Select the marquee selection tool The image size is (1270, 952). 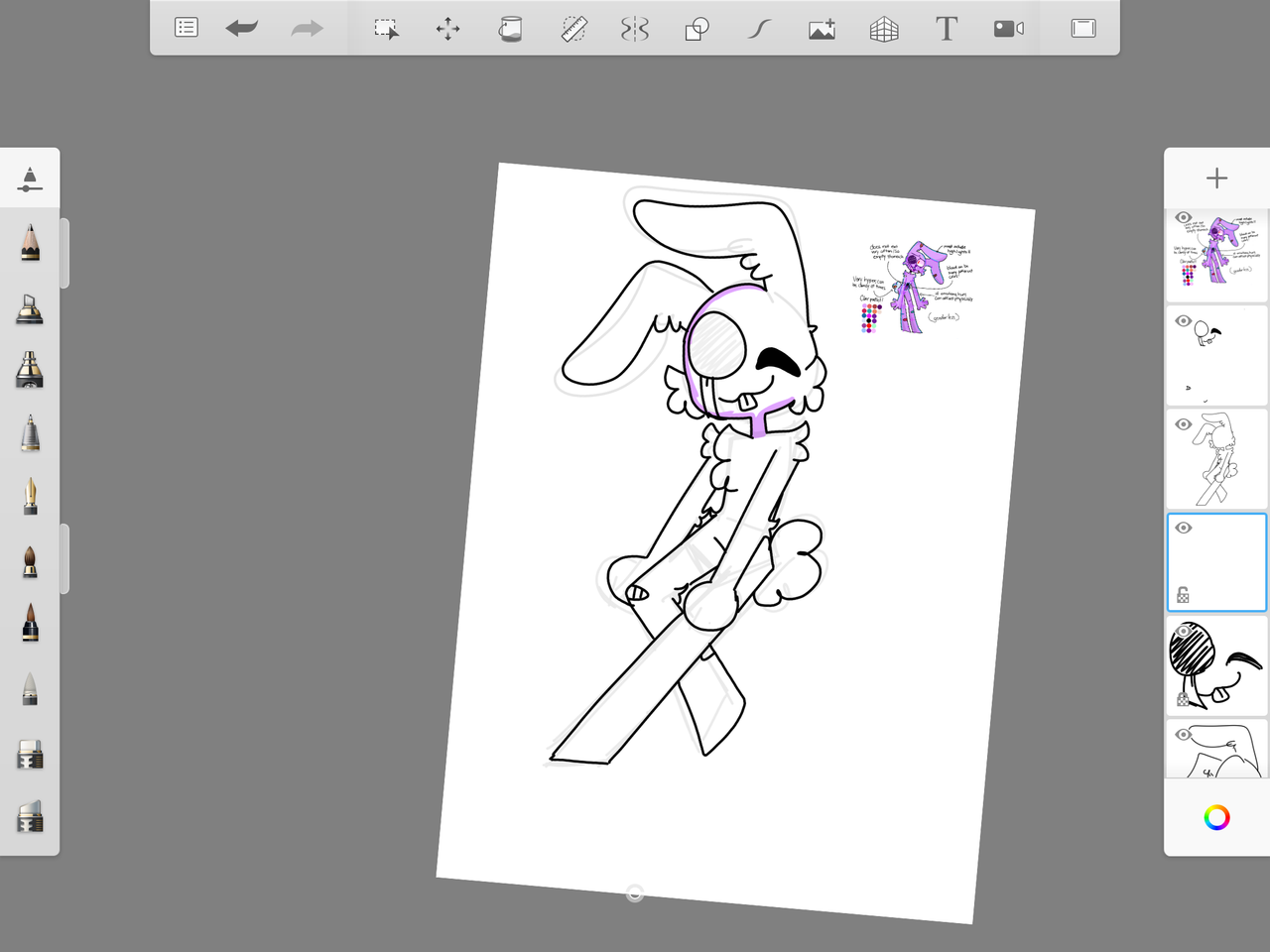[x=386, y=29]
